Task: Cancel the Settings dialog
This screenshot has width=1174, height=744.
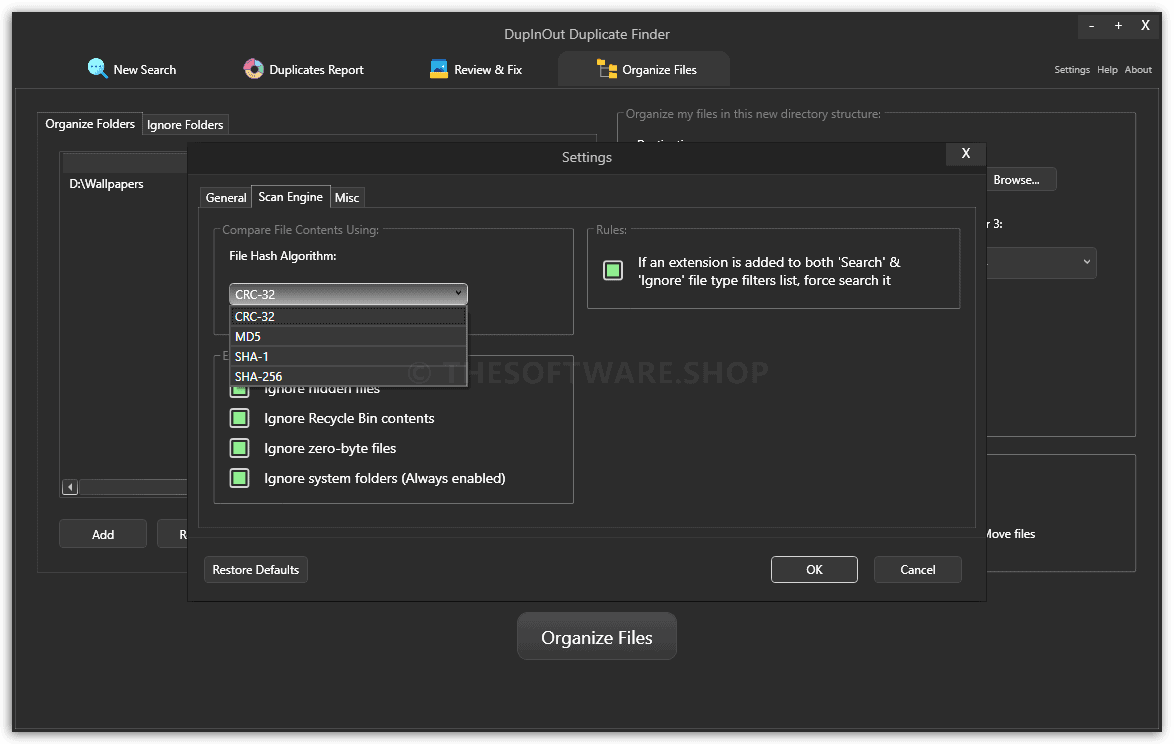Action: point(917,570)
